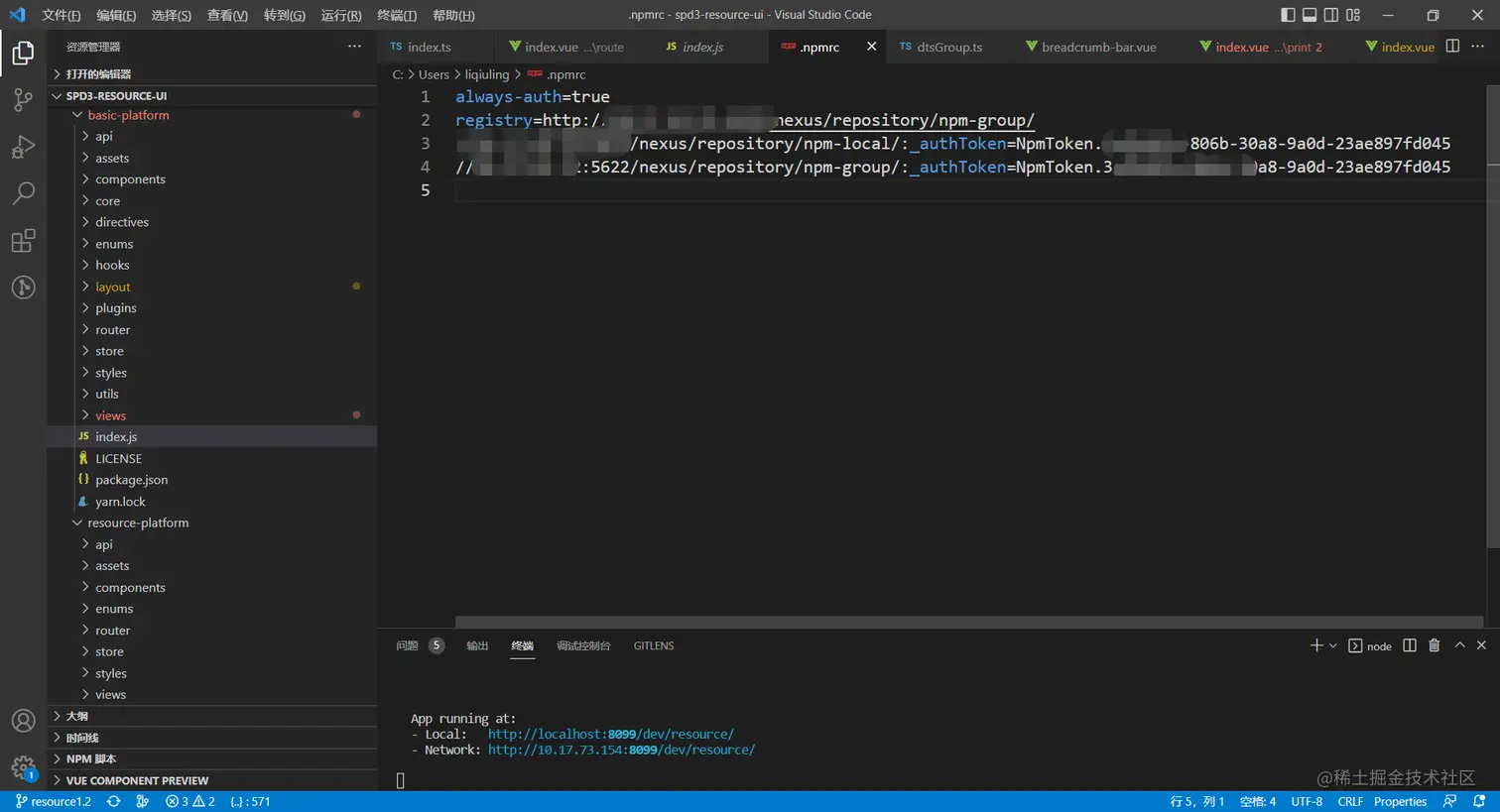Open the terminal launch profile dropdown arrow
Image resolution: width=1500 pixels, height=812 pixels.
pos(1333,645)
